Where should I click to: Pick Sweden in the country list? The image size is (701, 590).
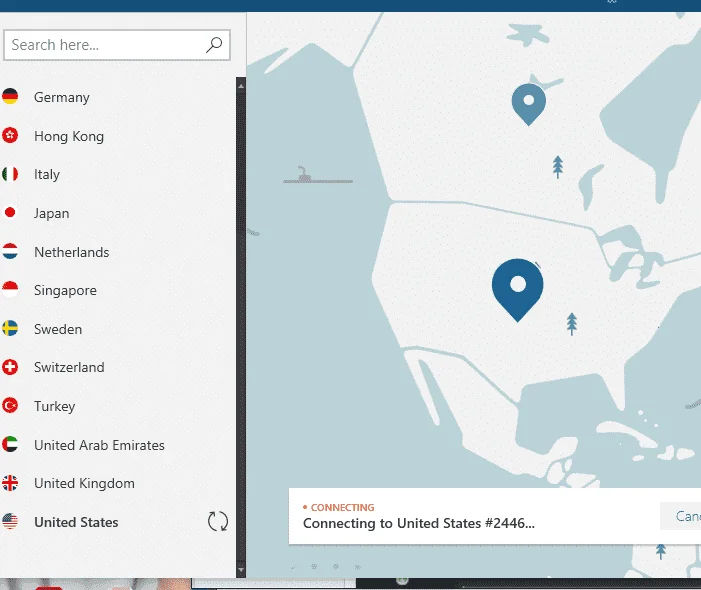pos(58,329)
